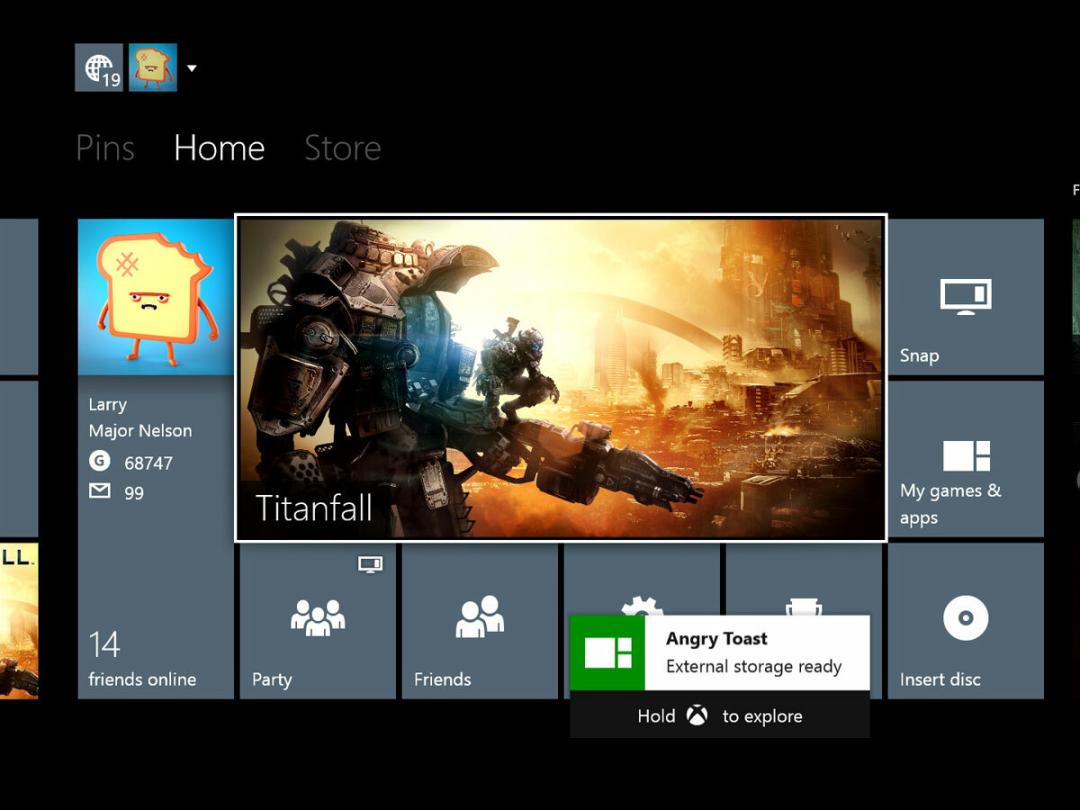Expand the profile dropdown arrow
The height and width of the screenshot is (810, 1080).
[x=192, y=68]
